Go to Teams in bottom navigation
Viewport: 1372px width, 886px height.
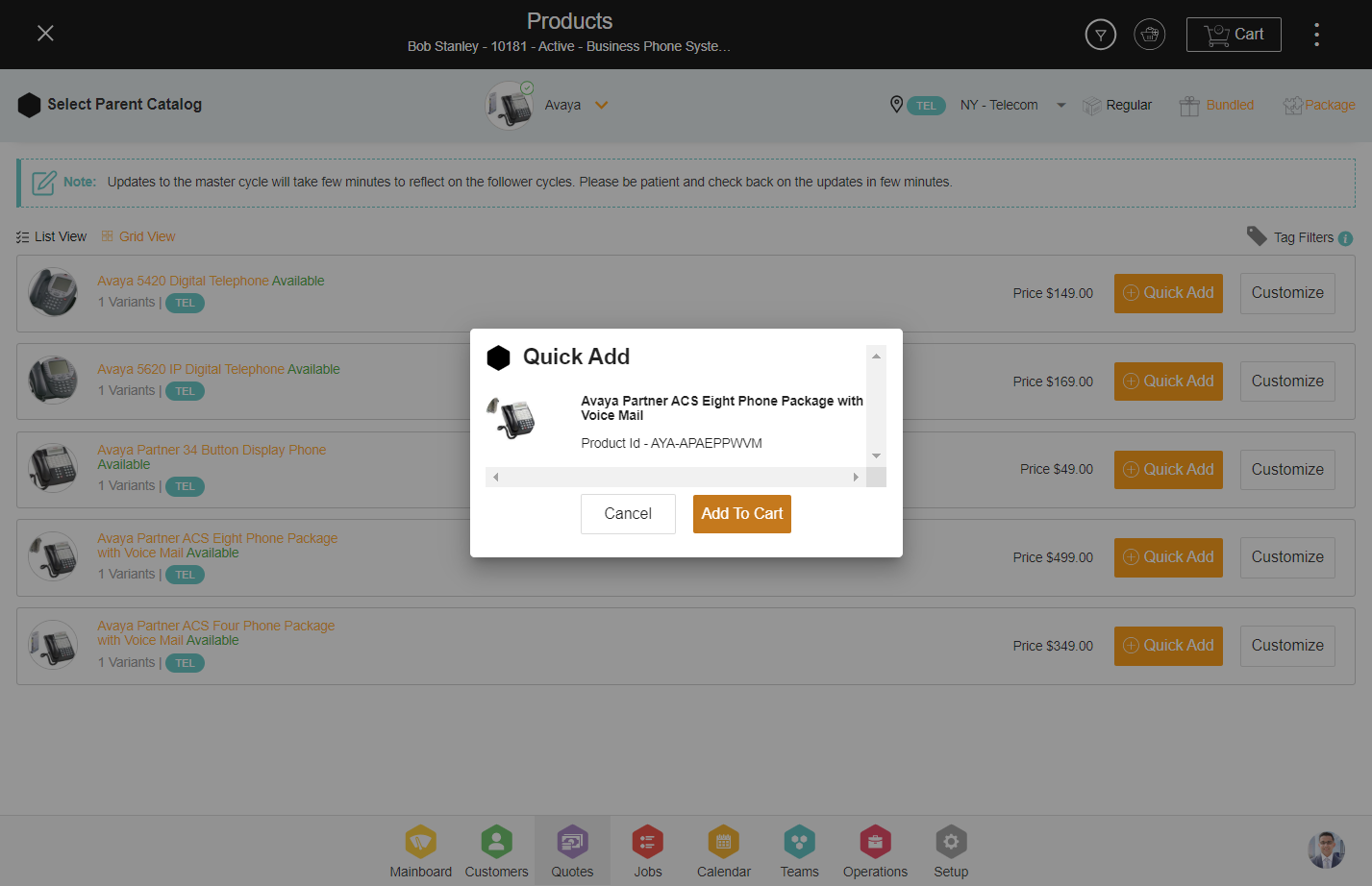[x=799, y=851]
